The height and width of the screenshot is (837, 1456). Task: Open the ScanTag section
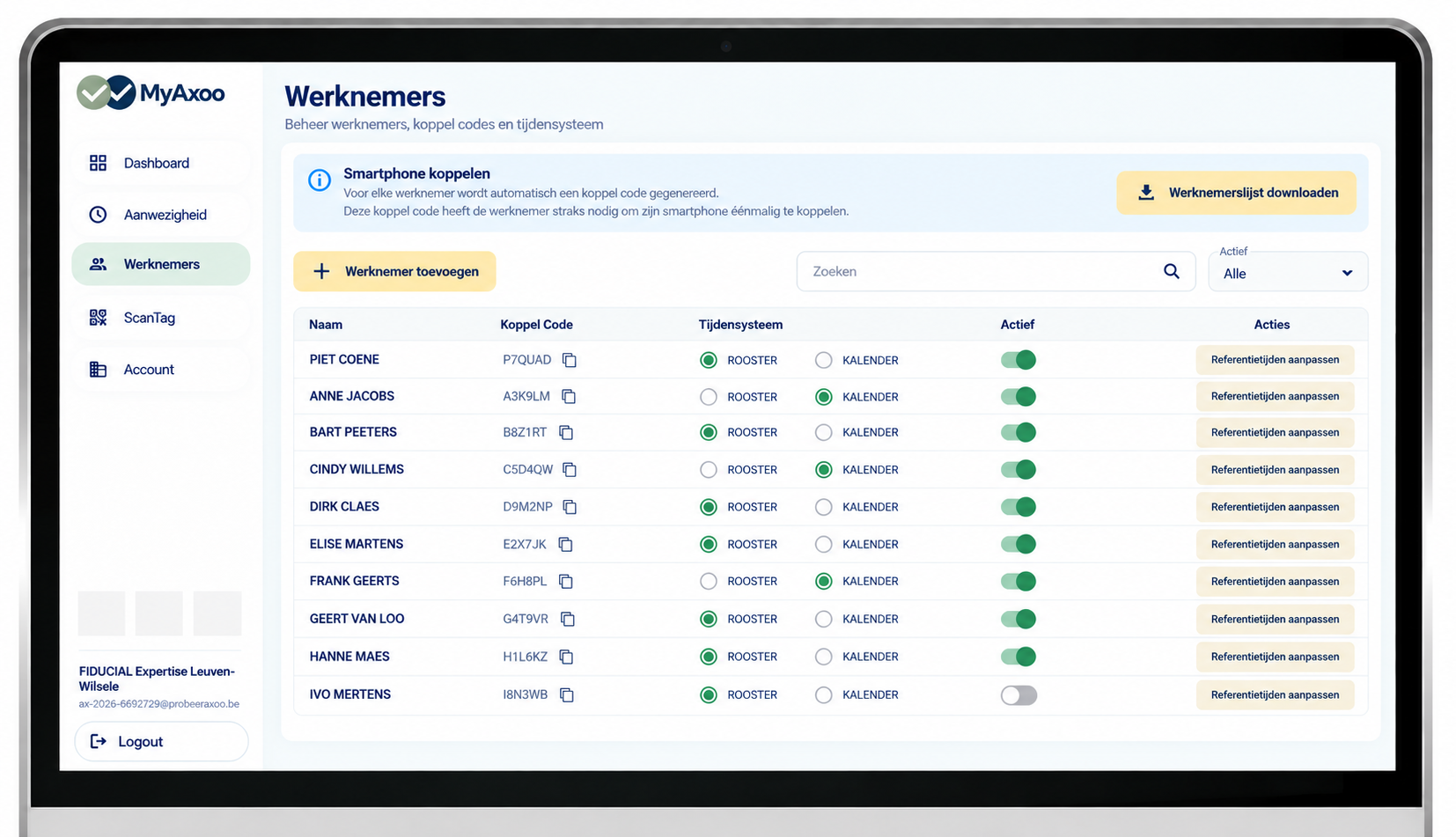pyautogui.click(x=161, y=318)
